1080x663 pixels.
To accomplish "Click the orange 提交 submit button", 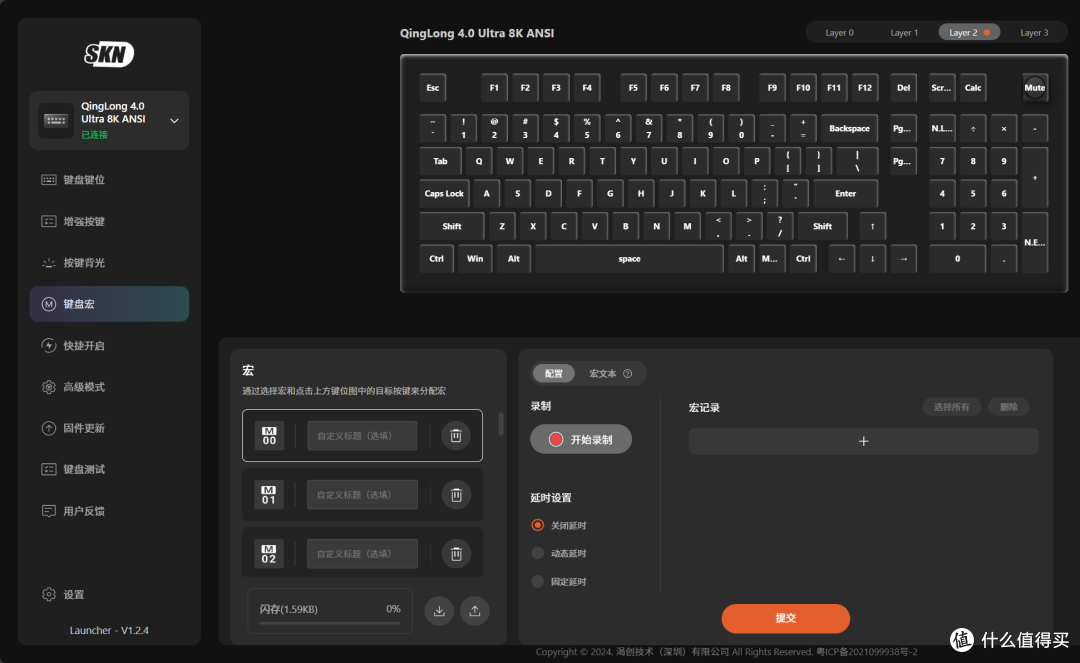I will pyautogui.click(x=785, y=618).
